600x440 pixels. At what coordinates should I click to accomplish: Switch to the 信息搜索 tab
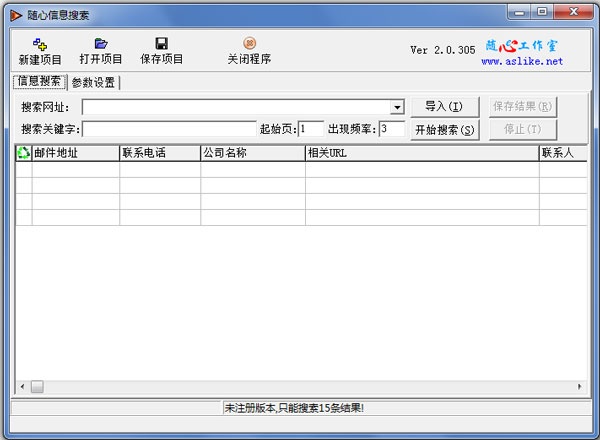pyautogui.click(x=39, y=82)
